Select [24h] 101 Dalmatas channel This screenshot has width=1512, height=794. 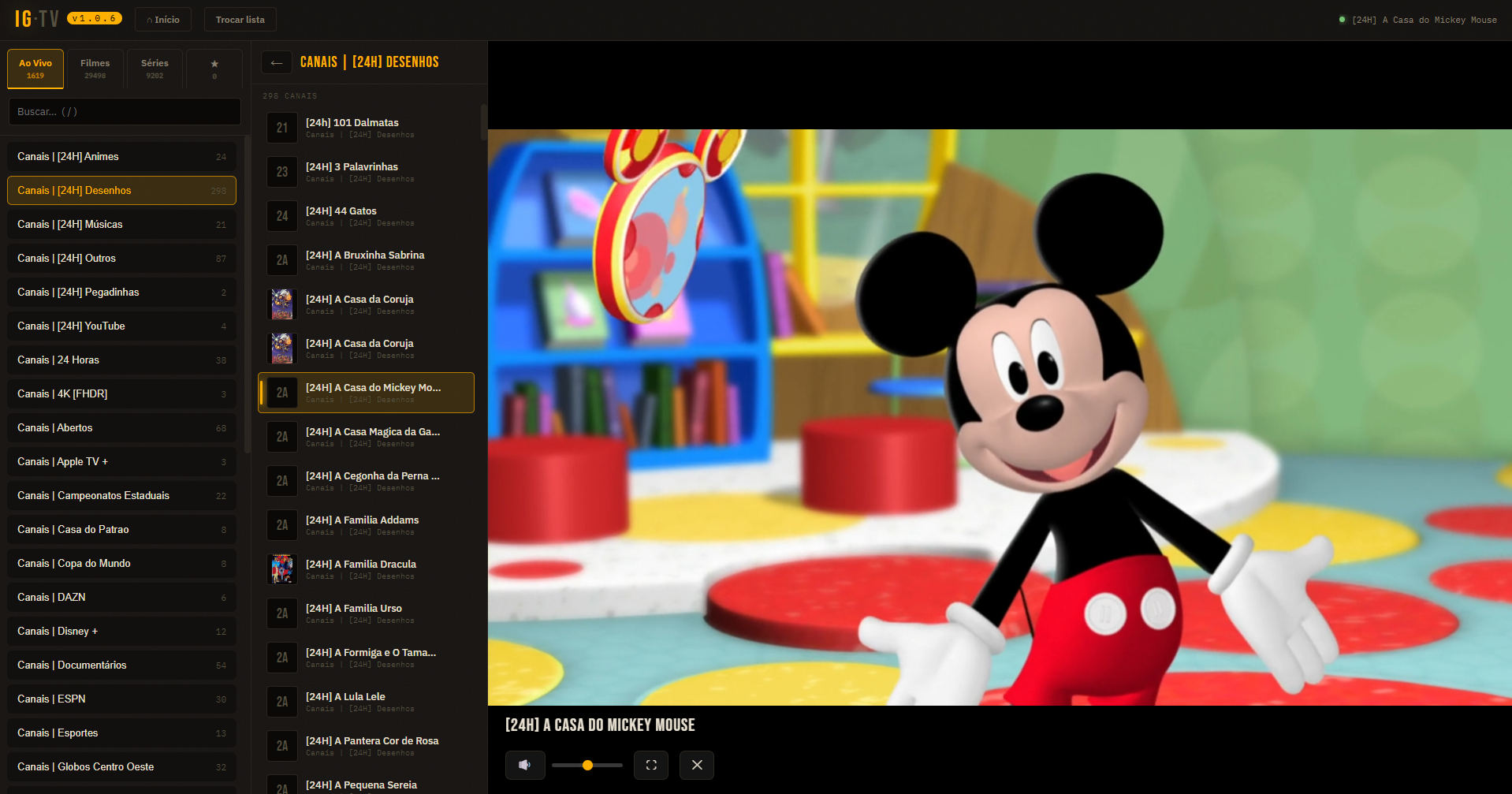367,128
